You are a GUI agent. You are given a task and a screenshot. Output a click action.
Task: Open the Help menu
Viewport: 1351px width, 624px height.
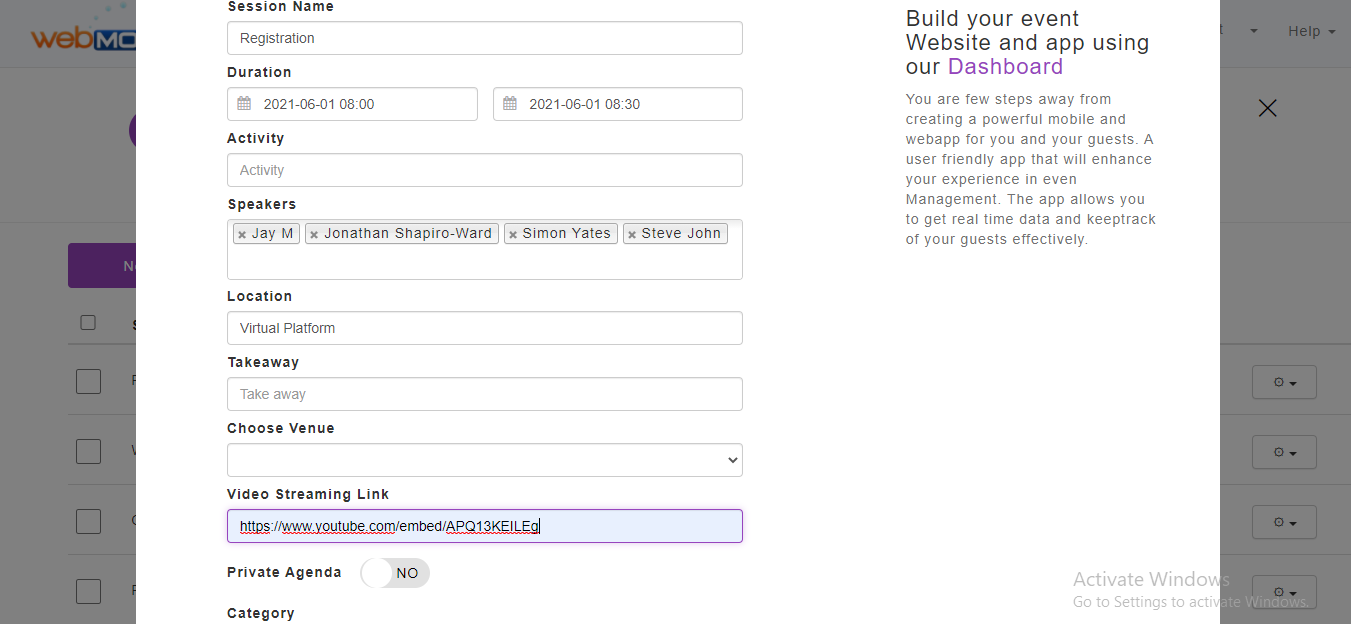1311,31
